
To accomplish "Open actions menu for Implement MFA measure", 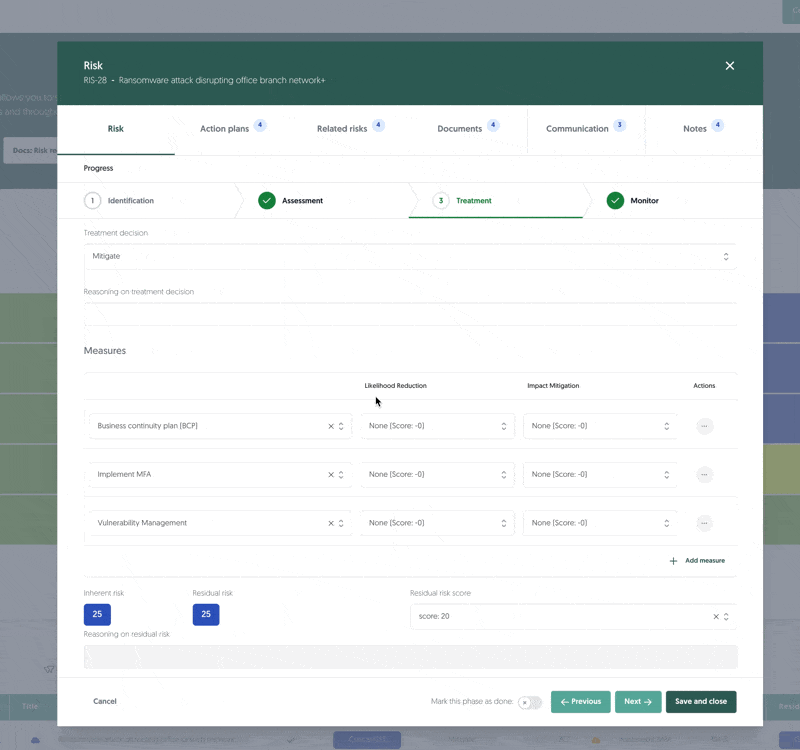I will (x=704, y=475).
